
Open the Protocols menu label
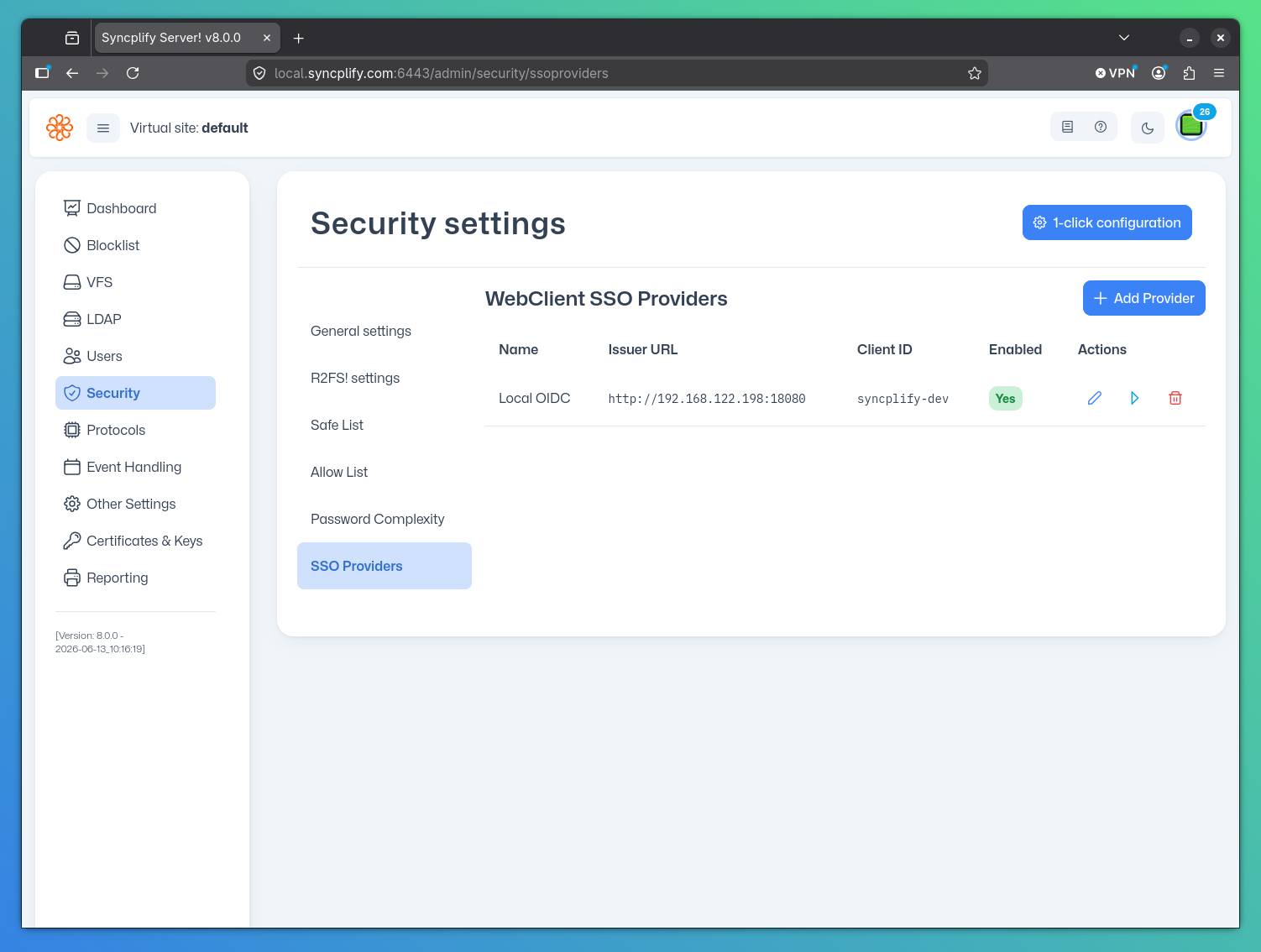pos(116,430)
